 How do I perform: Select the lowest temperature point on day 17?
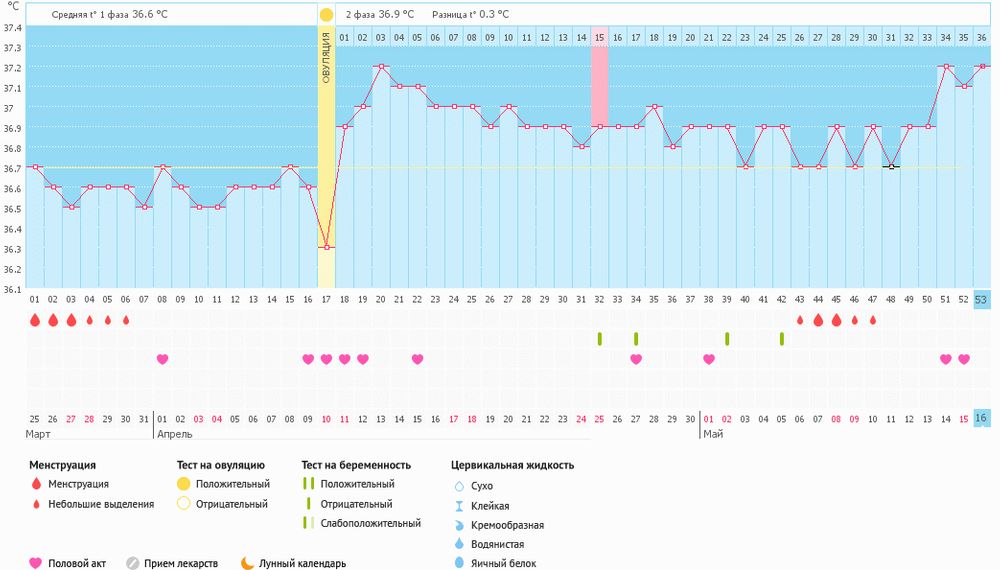point(327,247)
